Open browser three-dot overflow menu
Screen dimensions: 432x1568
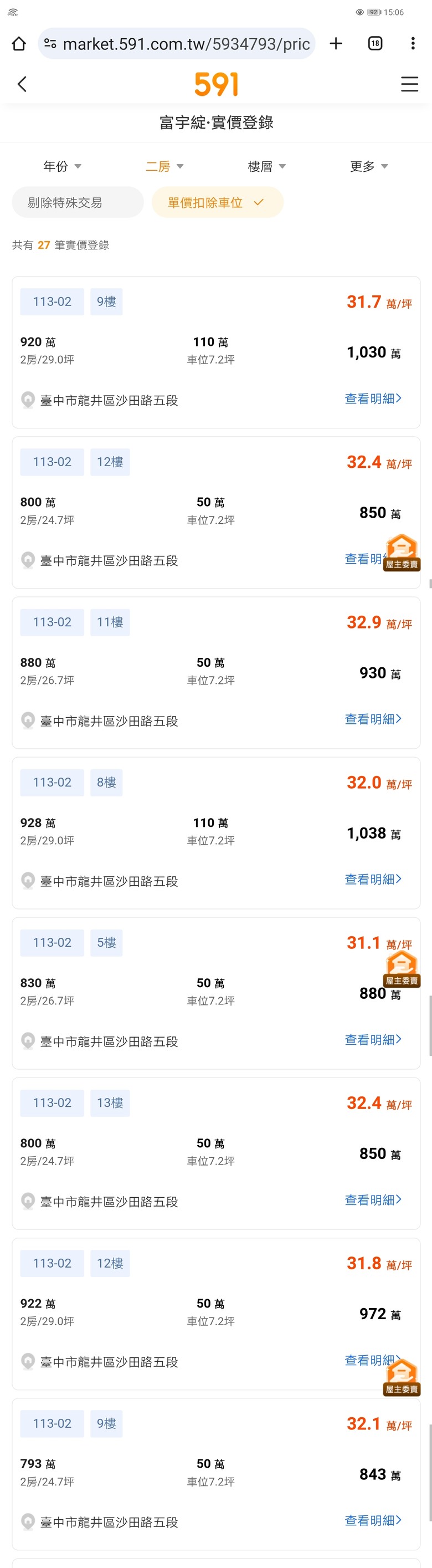[413, 43]
